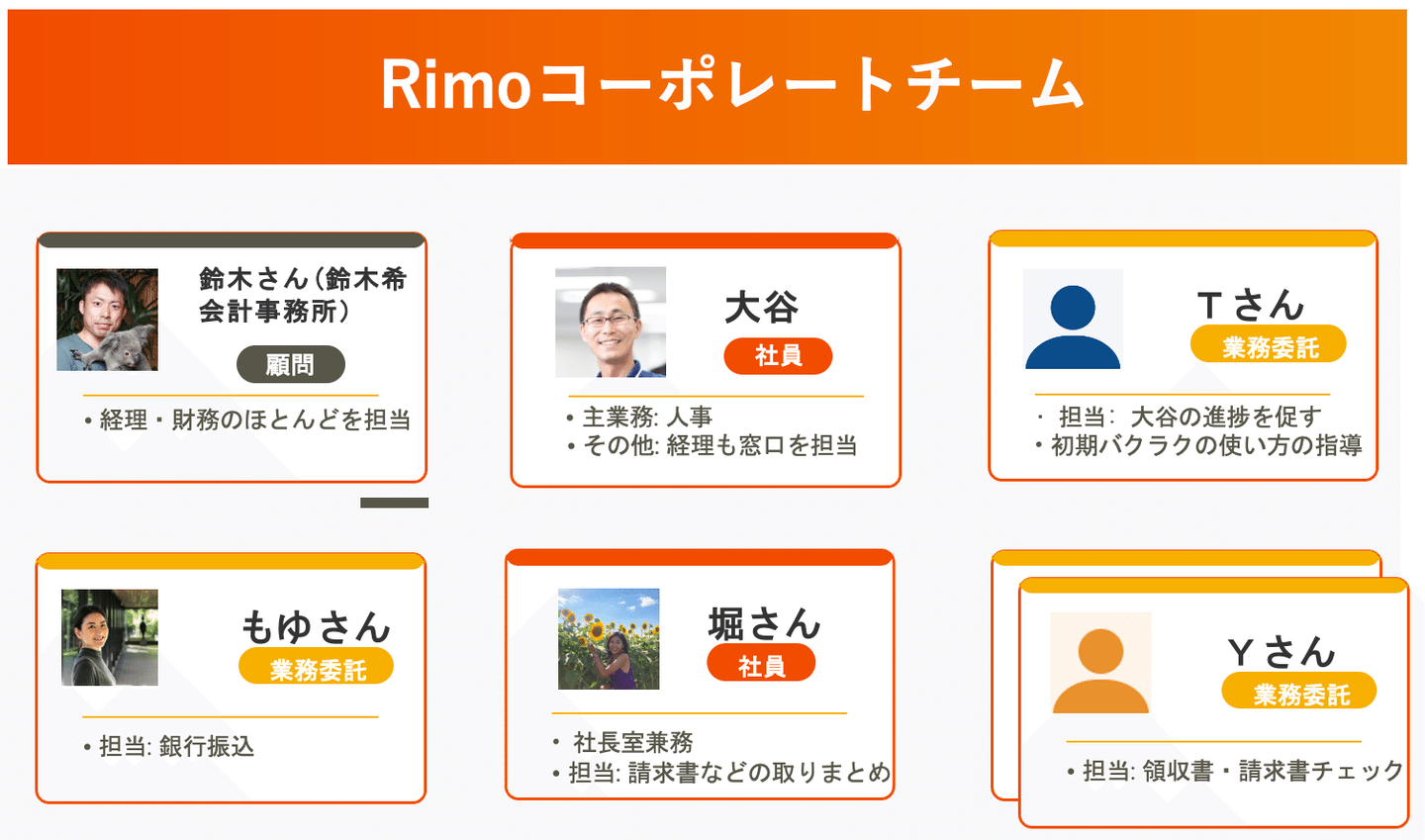Image resolution: width=1425 pixels, height=840 pixels.
Task: Click the slide title "Rimoコーポレートチーム"
Action: [x=732, y=85]
